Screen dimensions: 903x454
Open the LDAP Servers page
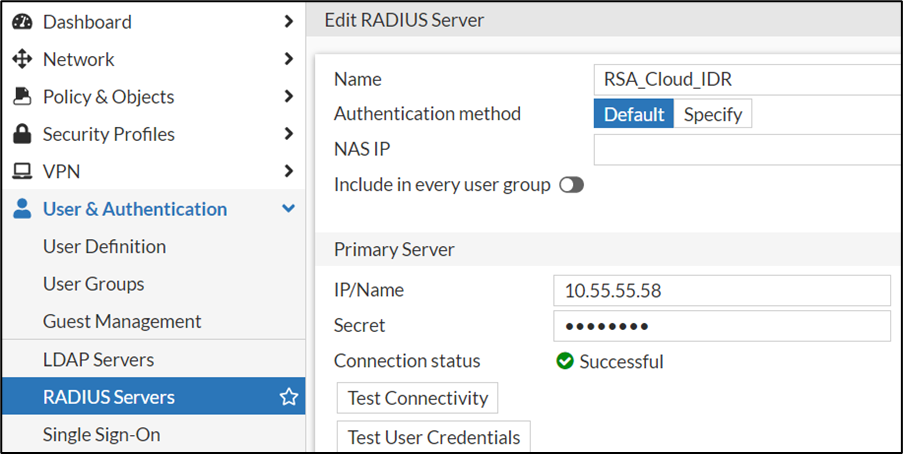point(98,359)
